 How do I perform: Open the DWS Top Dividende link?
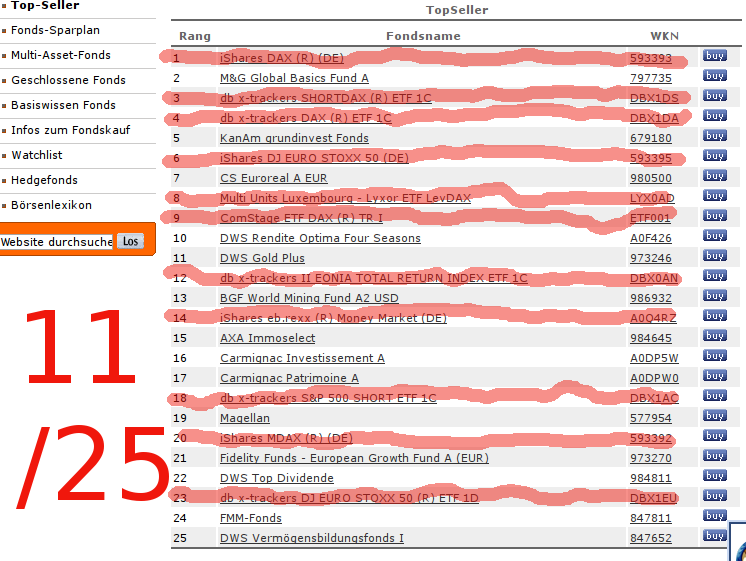276,478
